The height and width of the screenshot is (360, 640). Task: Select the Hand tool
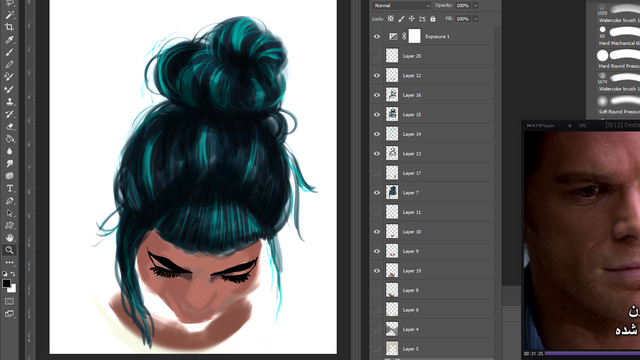(x=9, y=238)
